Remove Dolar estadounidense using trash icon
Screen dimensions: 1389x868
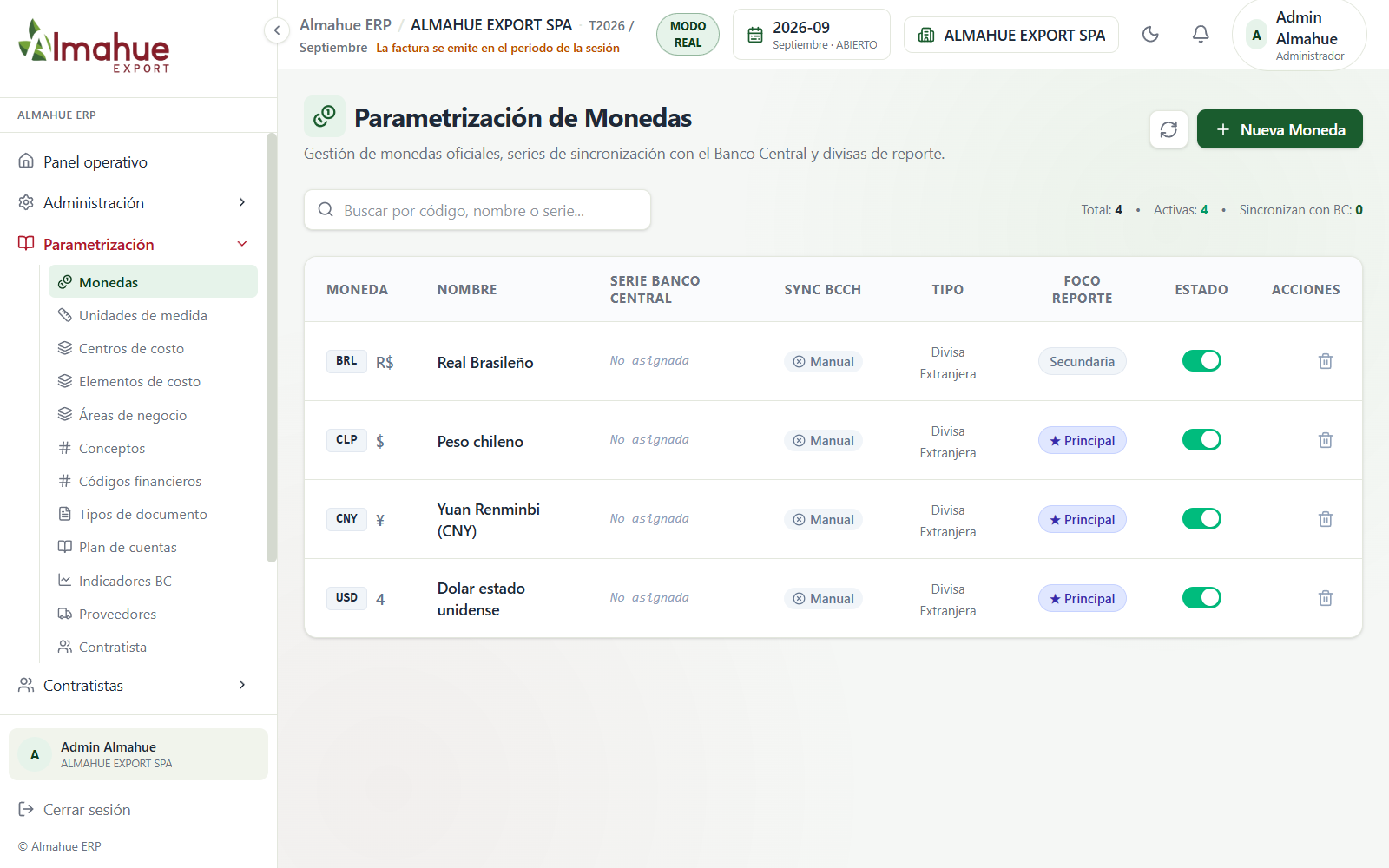click(x=1326, y=598)
